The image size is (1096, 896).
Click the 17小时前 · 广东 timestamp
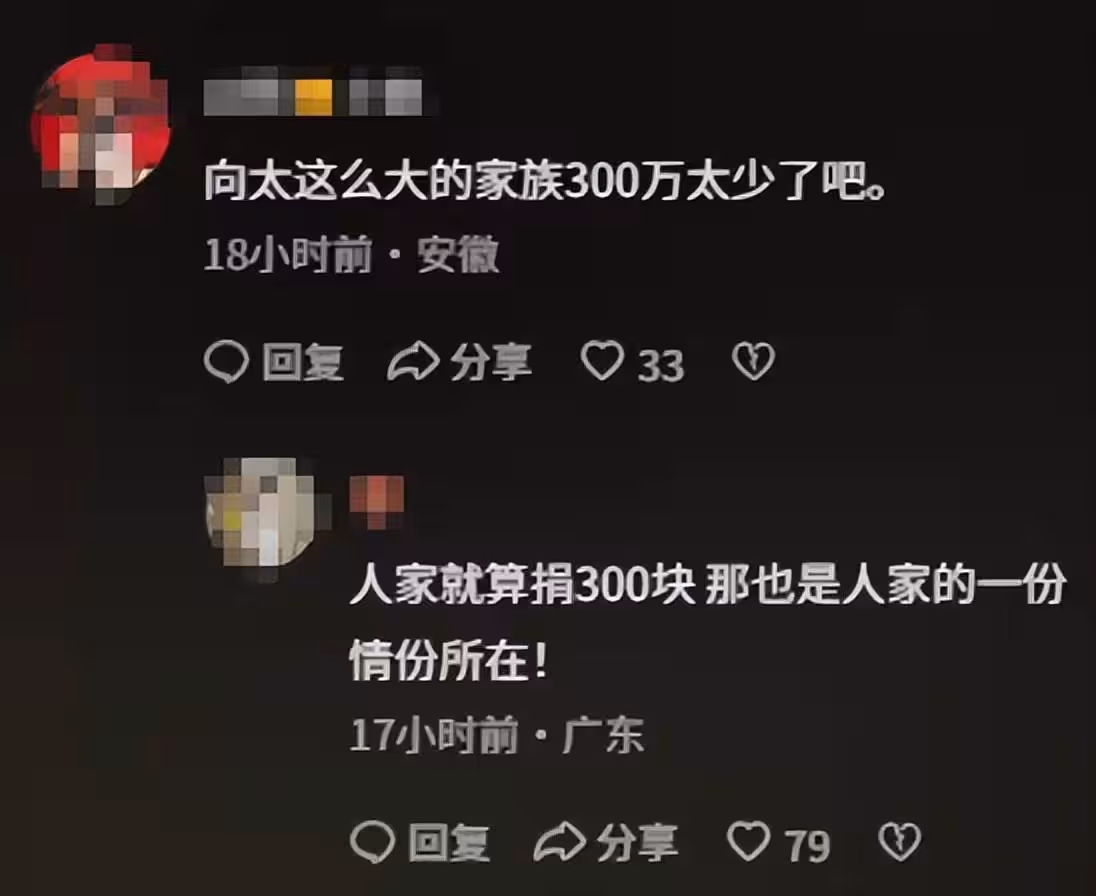(497, 735)
